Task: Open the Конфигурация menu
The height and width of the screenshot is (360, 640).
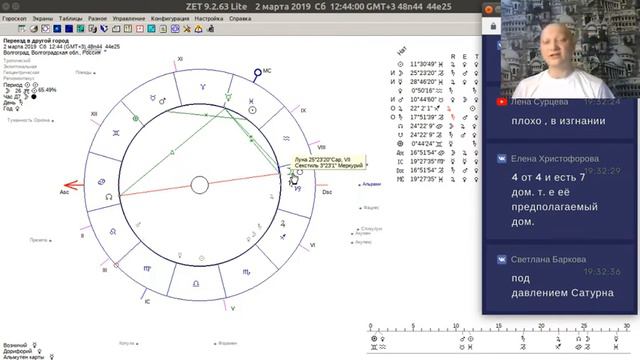Action: pyautogui.click(x=170, y=19)
